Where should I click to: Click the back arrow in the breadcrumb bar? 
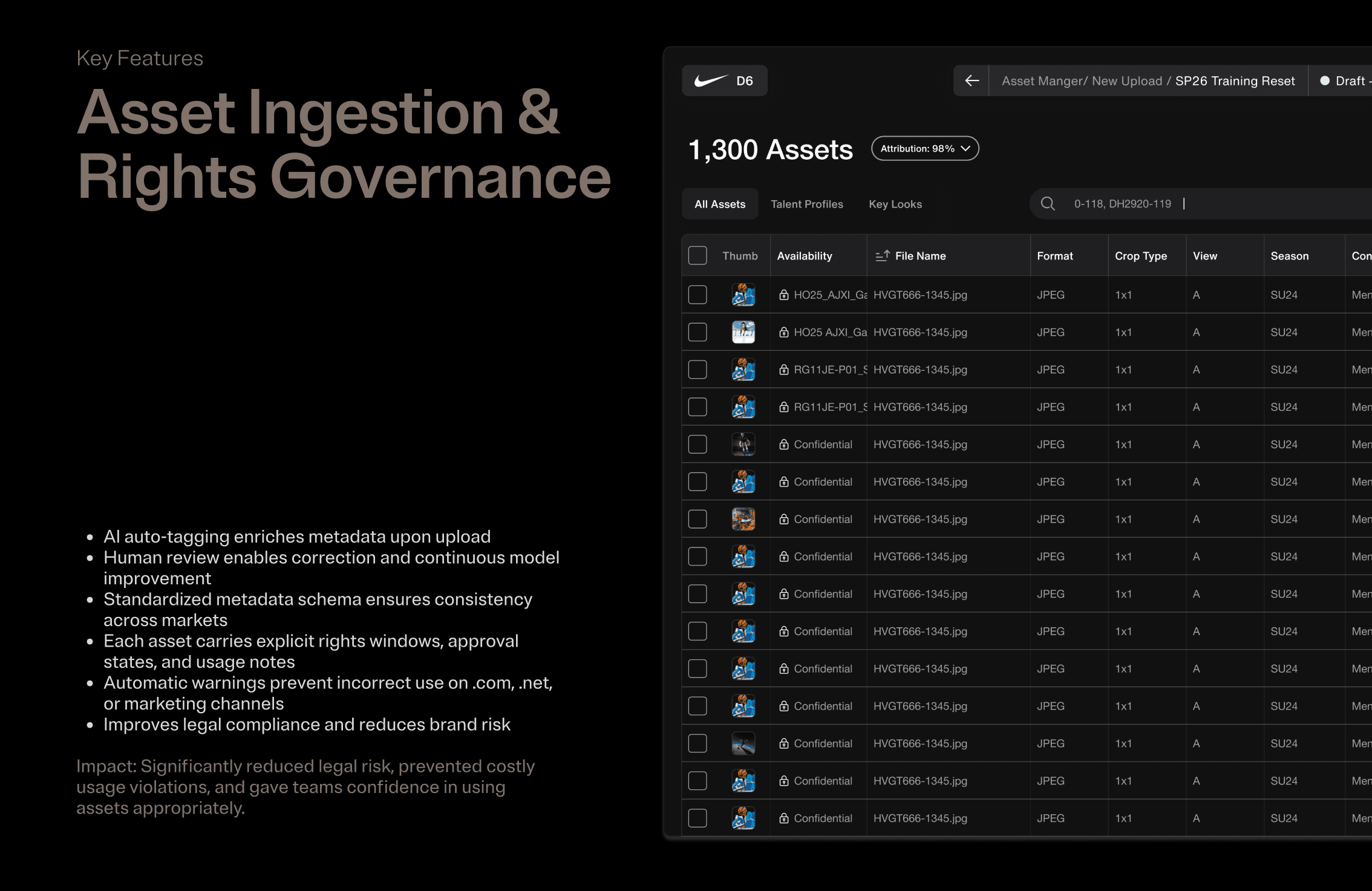click(x=972, y=80)
